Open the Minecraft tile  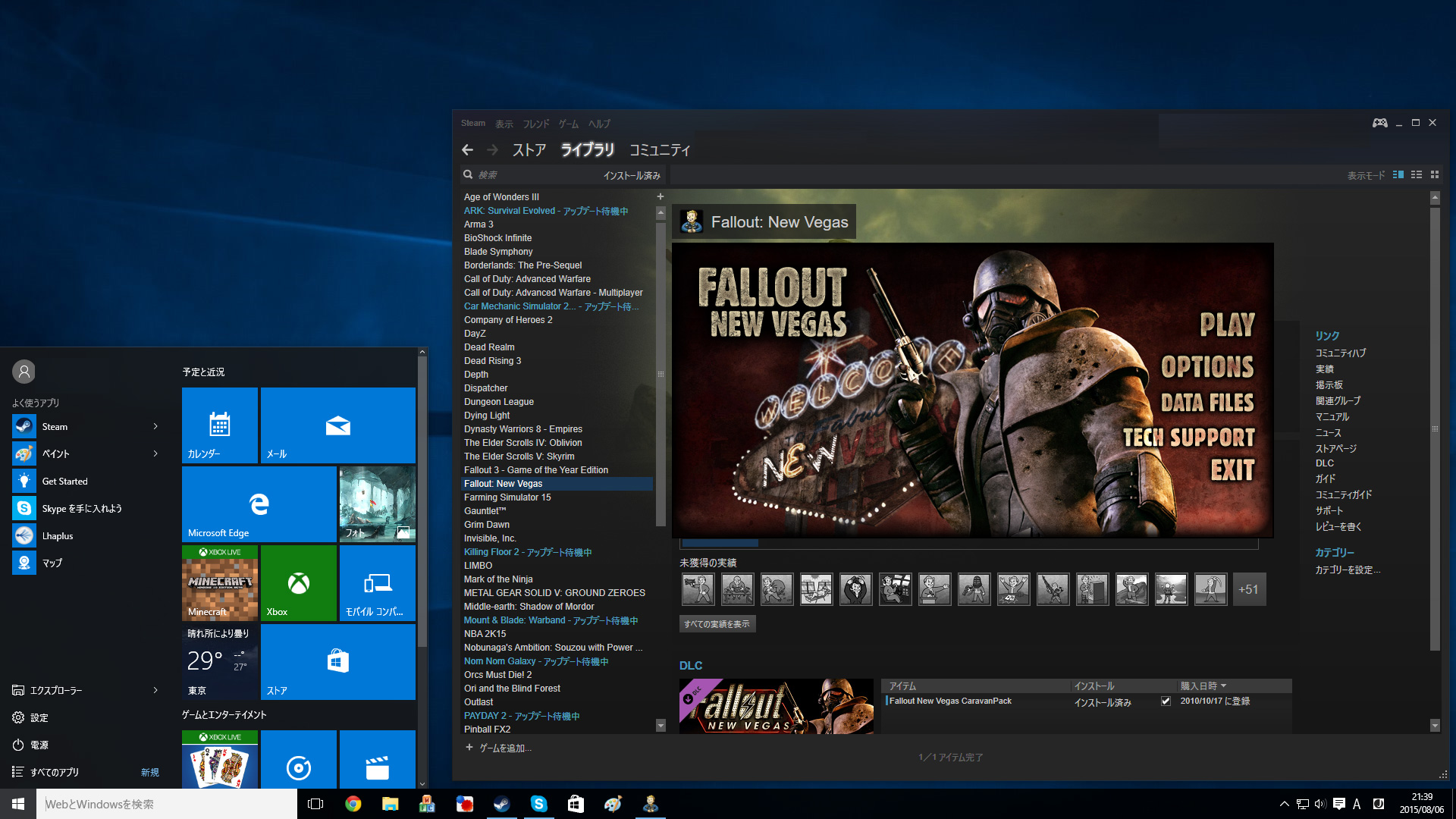tap(220, 583)
